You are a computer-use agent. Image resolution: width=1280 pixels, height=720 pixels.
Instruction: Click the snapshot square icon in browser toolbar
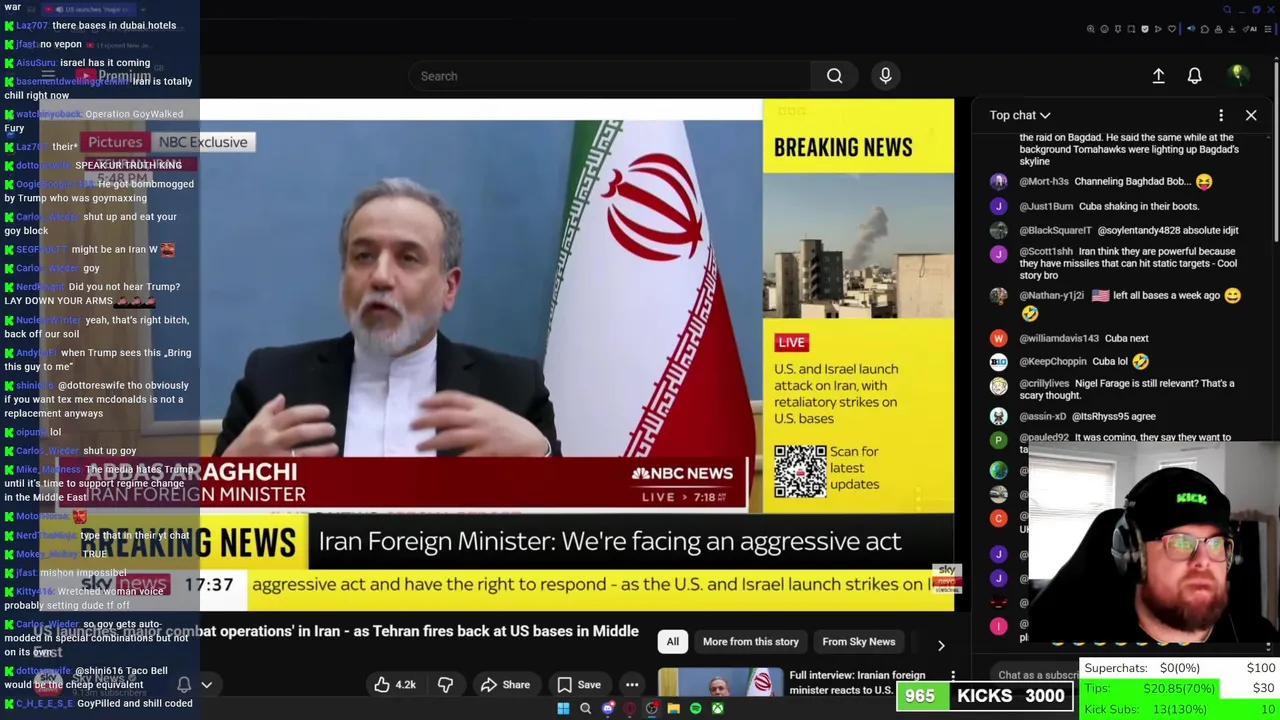click(x=1131, y=29)
